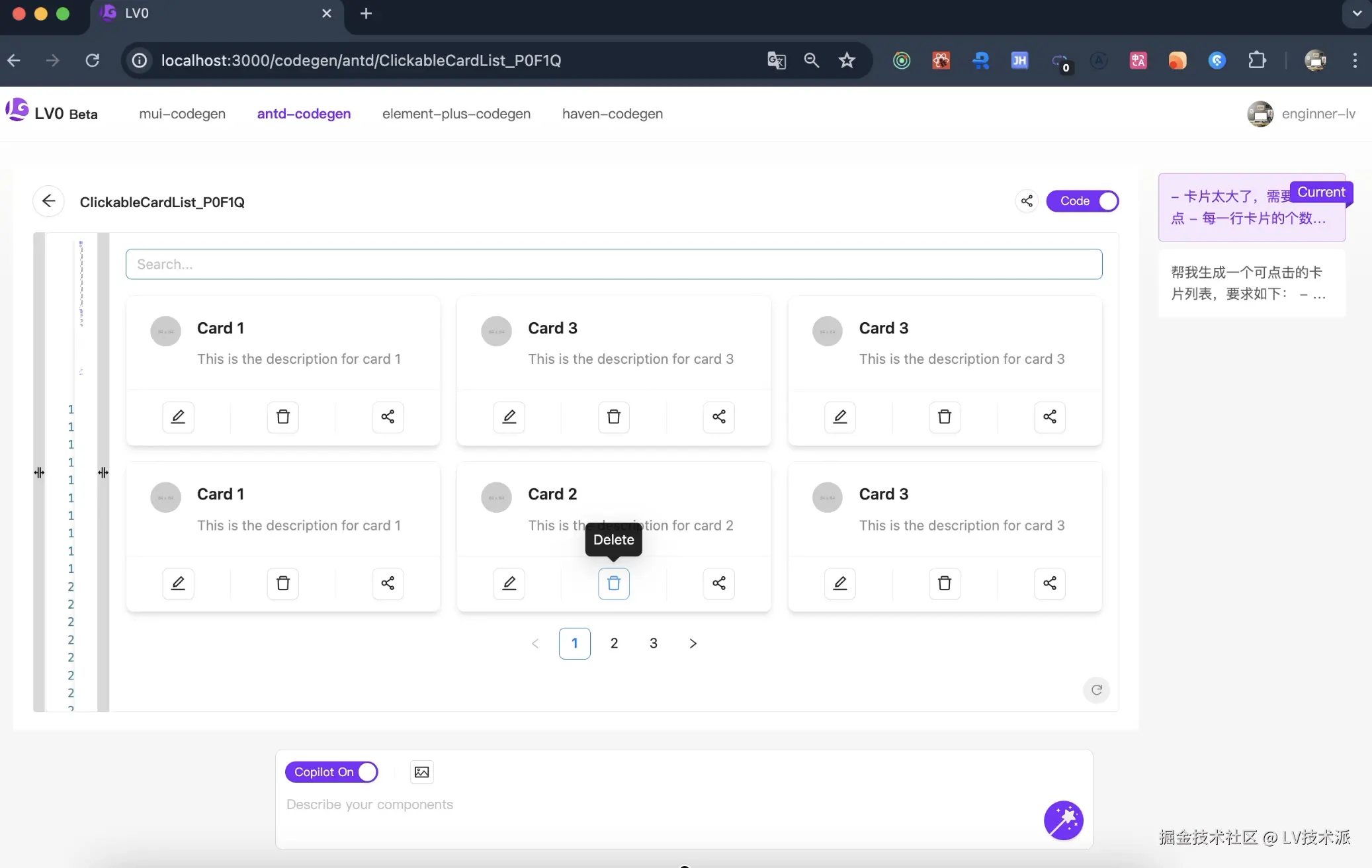The width and height of the screenshot is (1372, 868).
Task: Click the Search input field
Action: pos(613,264)
